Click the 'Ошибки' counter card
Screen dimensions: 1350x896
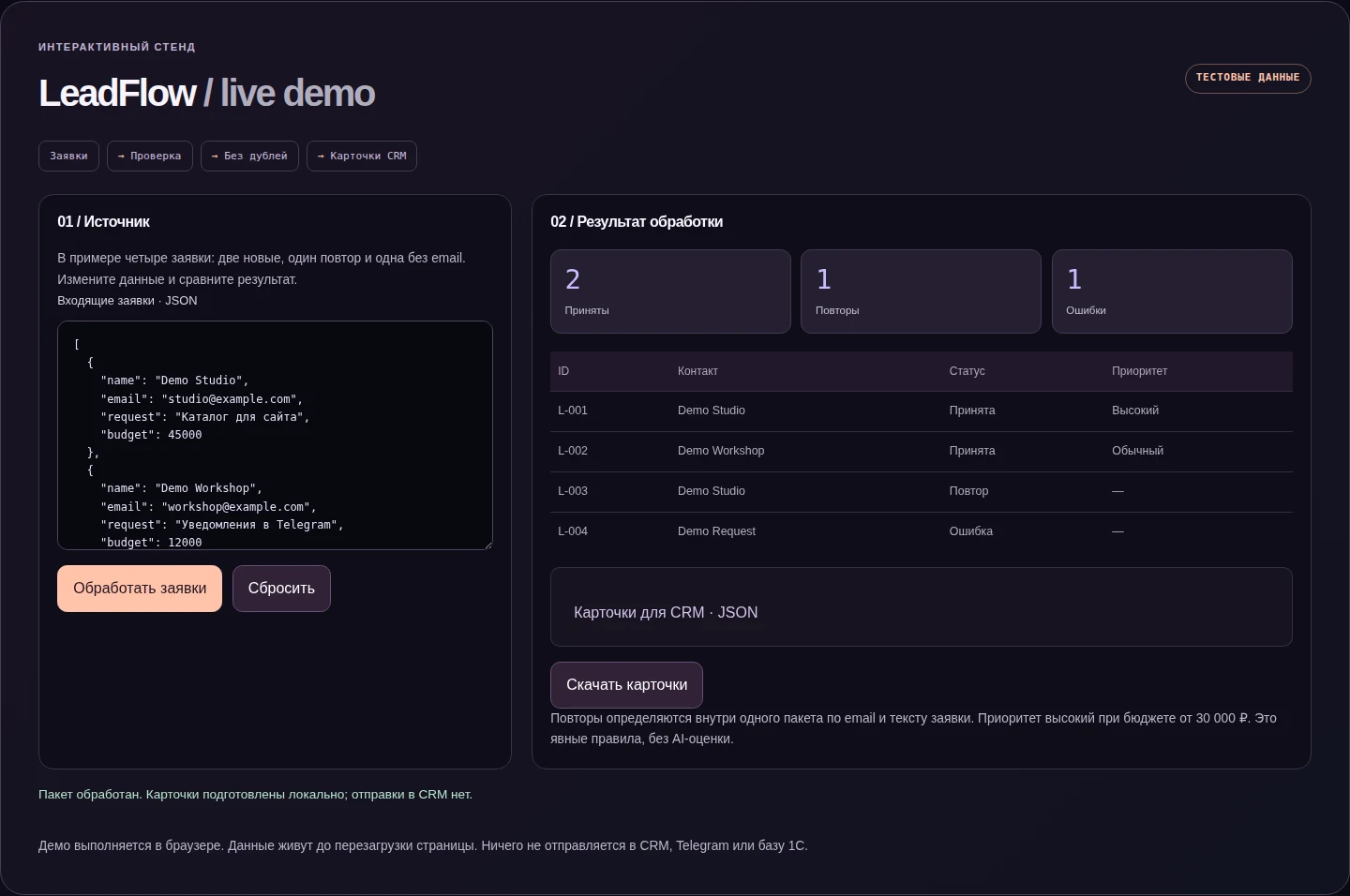tap(1172, 291)
